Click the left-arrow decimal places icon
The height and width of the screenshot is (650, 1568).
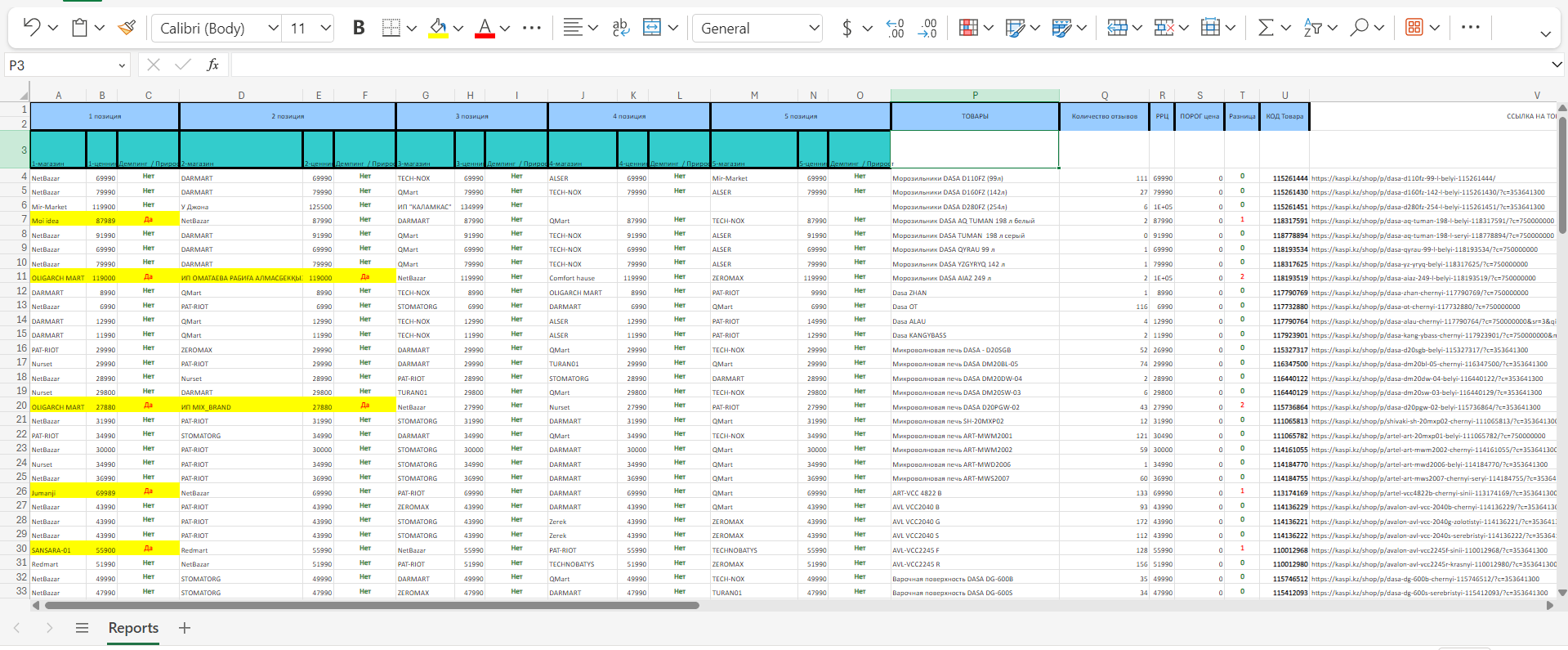pyautogui.click(x=896, y=28)
